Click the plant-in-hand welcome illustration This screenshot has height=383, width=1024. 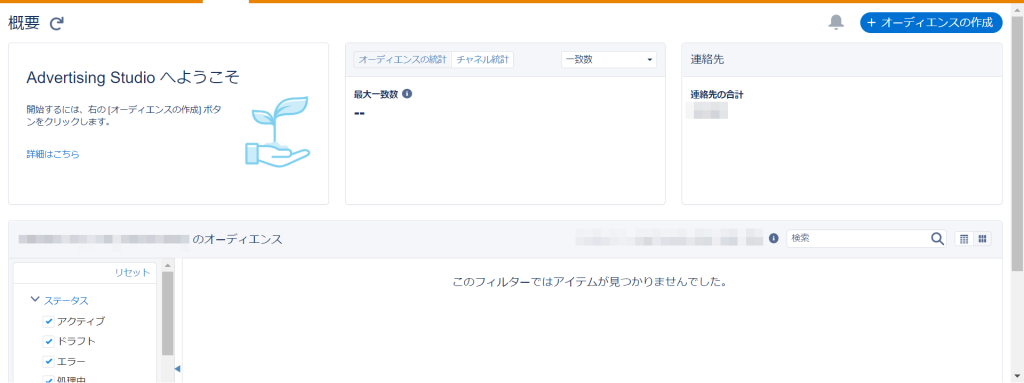pyautogui.click(x=278, y=131)
